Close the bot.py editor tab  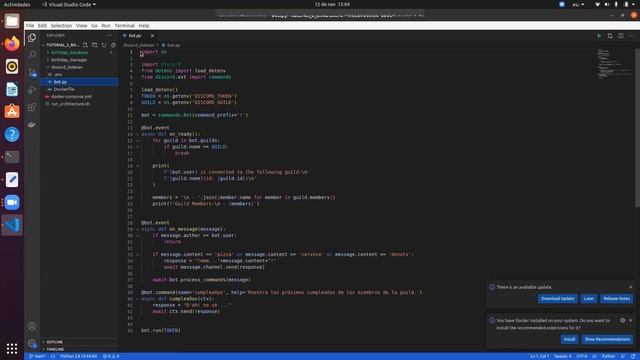click(x=152, y=36)
